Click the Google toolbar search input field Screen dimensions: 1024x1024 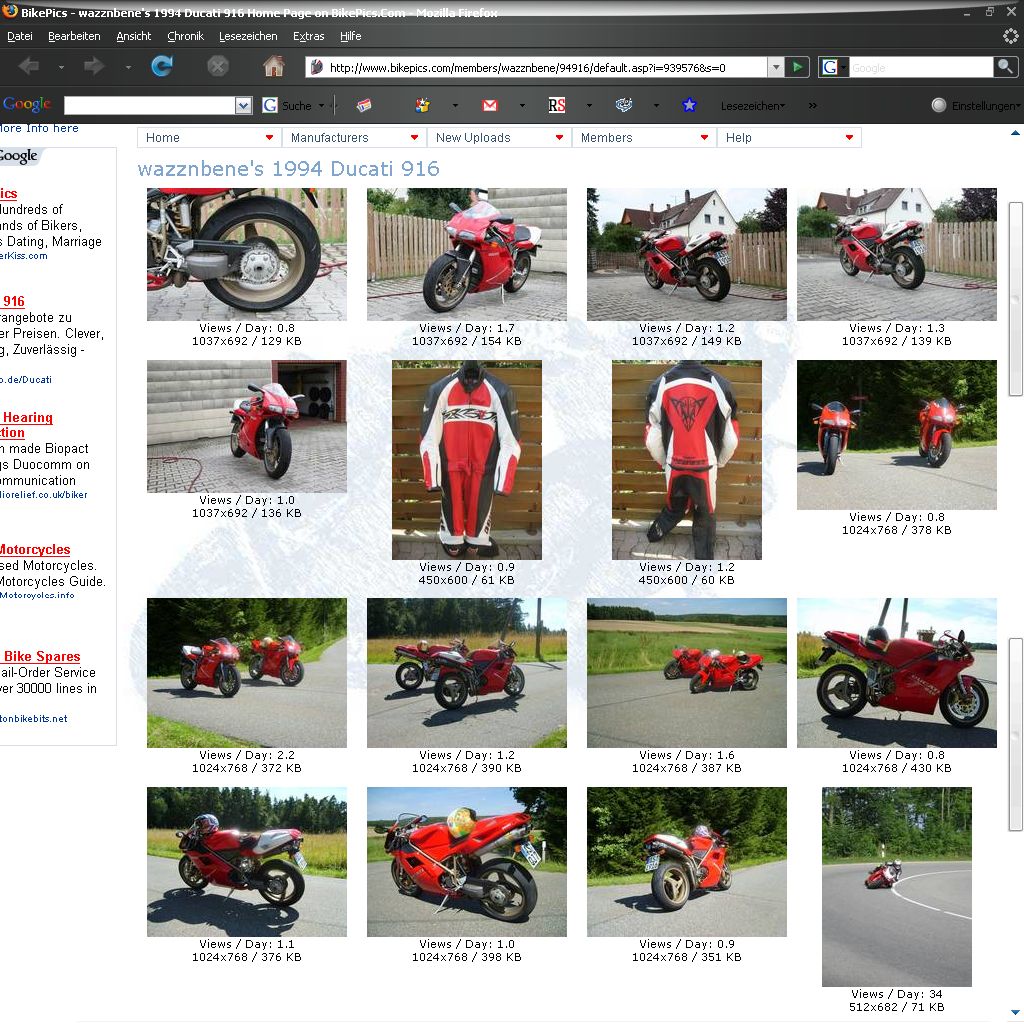150,105
